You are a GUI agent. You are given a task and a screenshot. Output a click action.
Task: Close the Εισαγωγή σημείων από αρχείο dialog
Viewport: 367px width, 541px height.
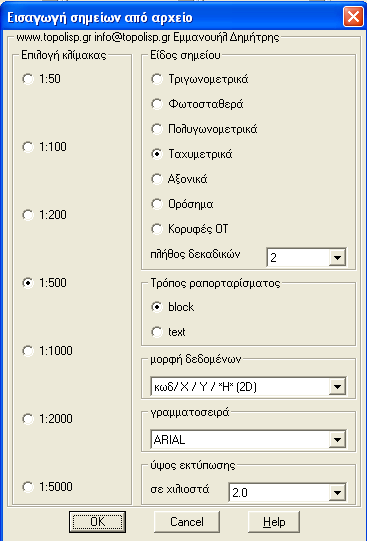(x=353, y=17)
